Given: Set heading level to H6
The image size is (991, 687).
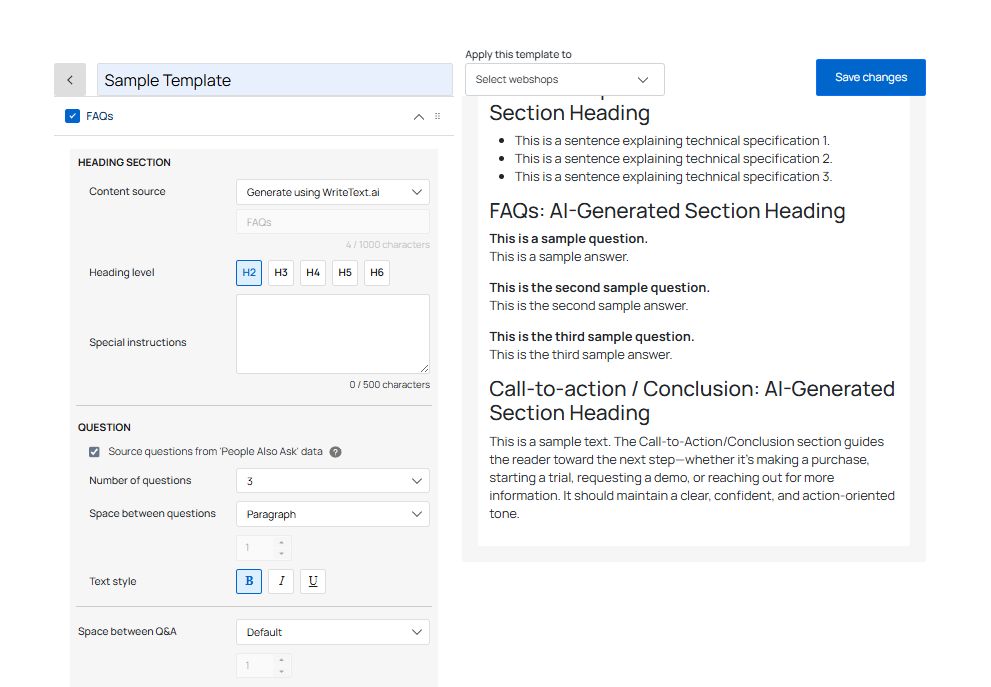Looking at the screenshot, I should point(377,273).
